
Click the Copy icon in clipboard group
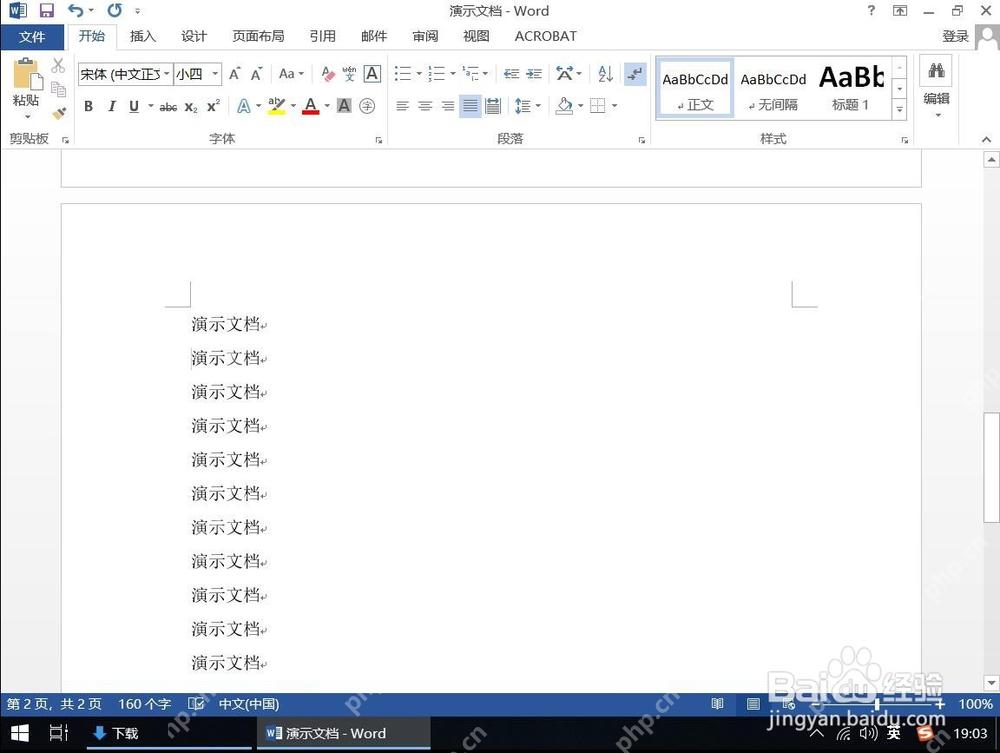coord(58,89)
